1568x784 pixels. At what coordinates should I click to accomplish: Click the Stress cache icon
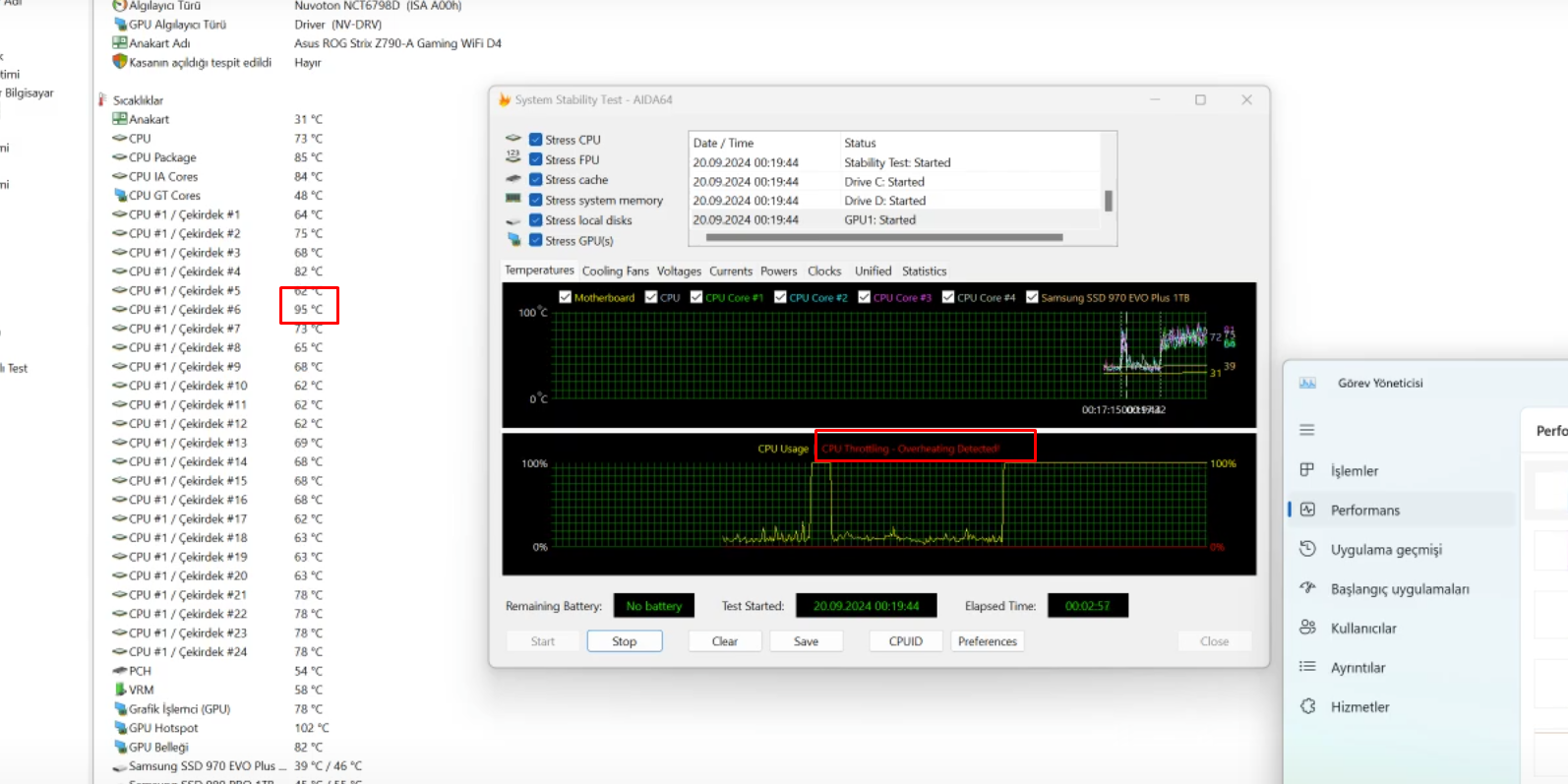click(513, 179)
